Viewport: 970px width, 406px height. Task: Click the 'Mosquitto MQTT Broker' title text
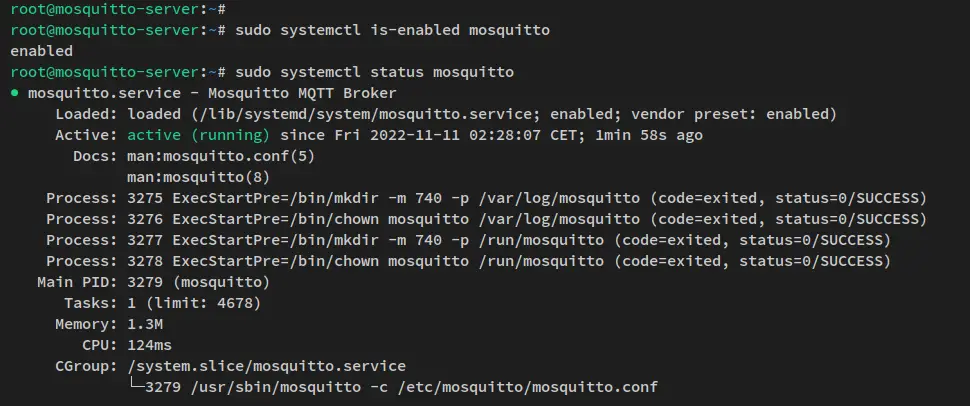pyautogui.click(x=302, y=93)
